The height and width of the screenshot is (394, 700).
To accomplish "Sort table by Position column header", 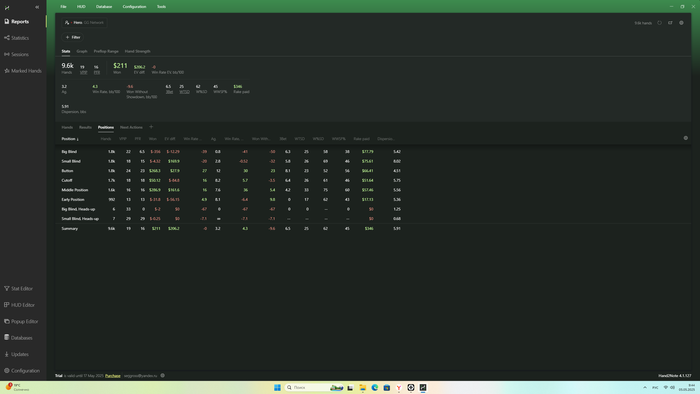I will point(70,139).
